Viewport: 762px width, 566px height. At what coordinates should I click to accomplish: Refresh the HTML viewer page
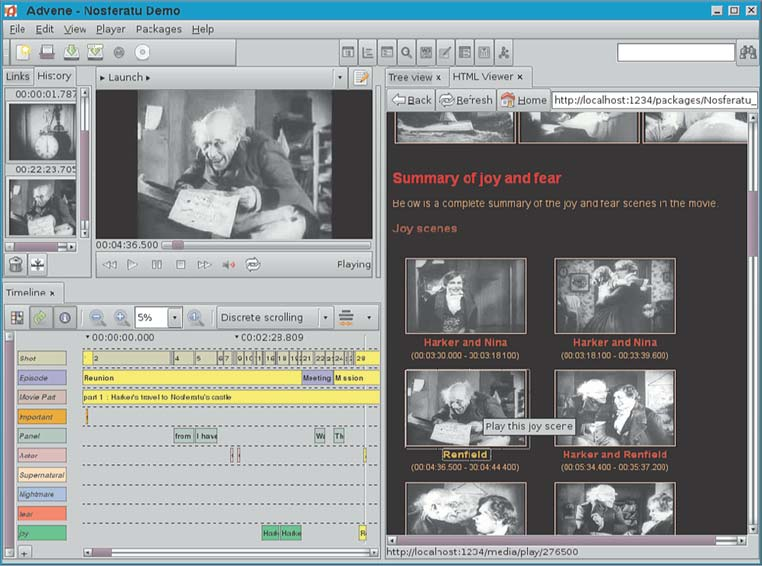point(466,100)
